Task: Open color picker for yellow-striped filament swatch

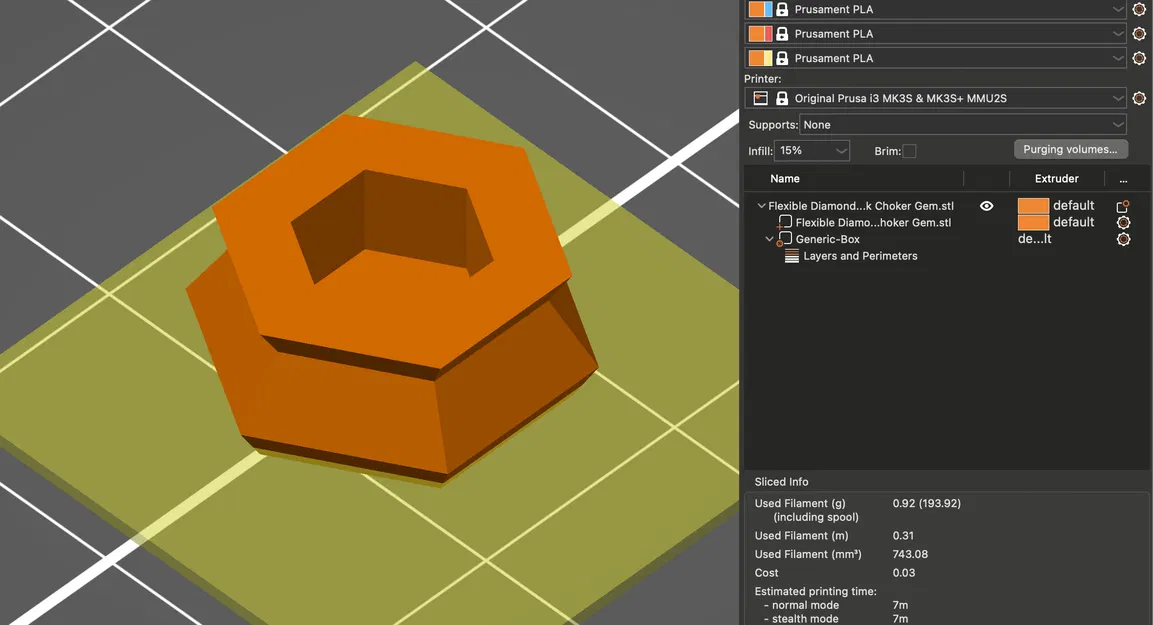Action: [760, 58]
